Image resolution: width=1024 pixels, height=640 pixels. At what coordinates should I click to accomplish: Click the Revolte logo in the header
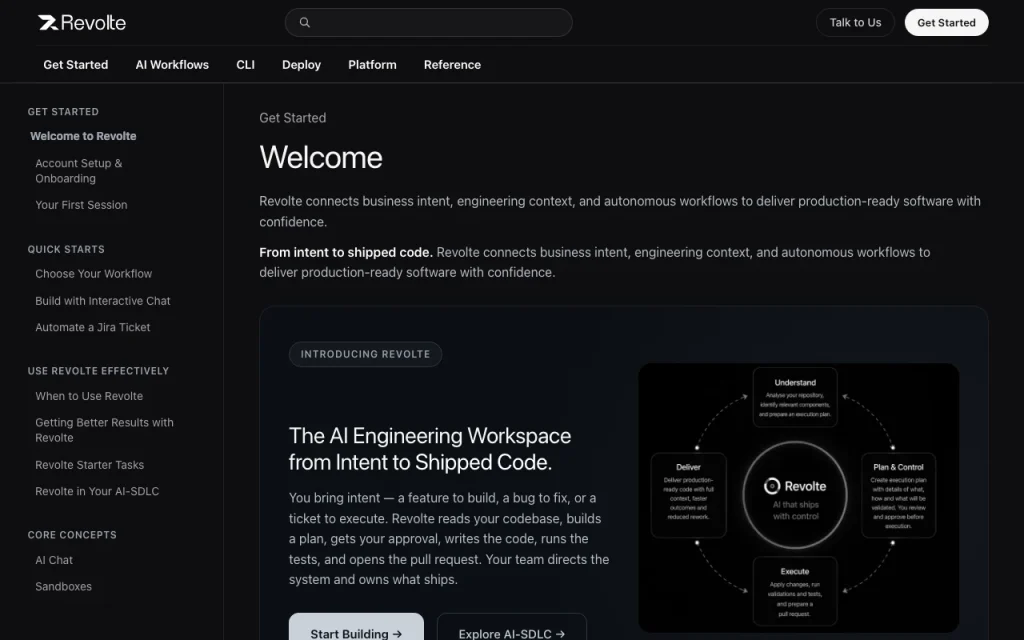(x=82, y=23)
